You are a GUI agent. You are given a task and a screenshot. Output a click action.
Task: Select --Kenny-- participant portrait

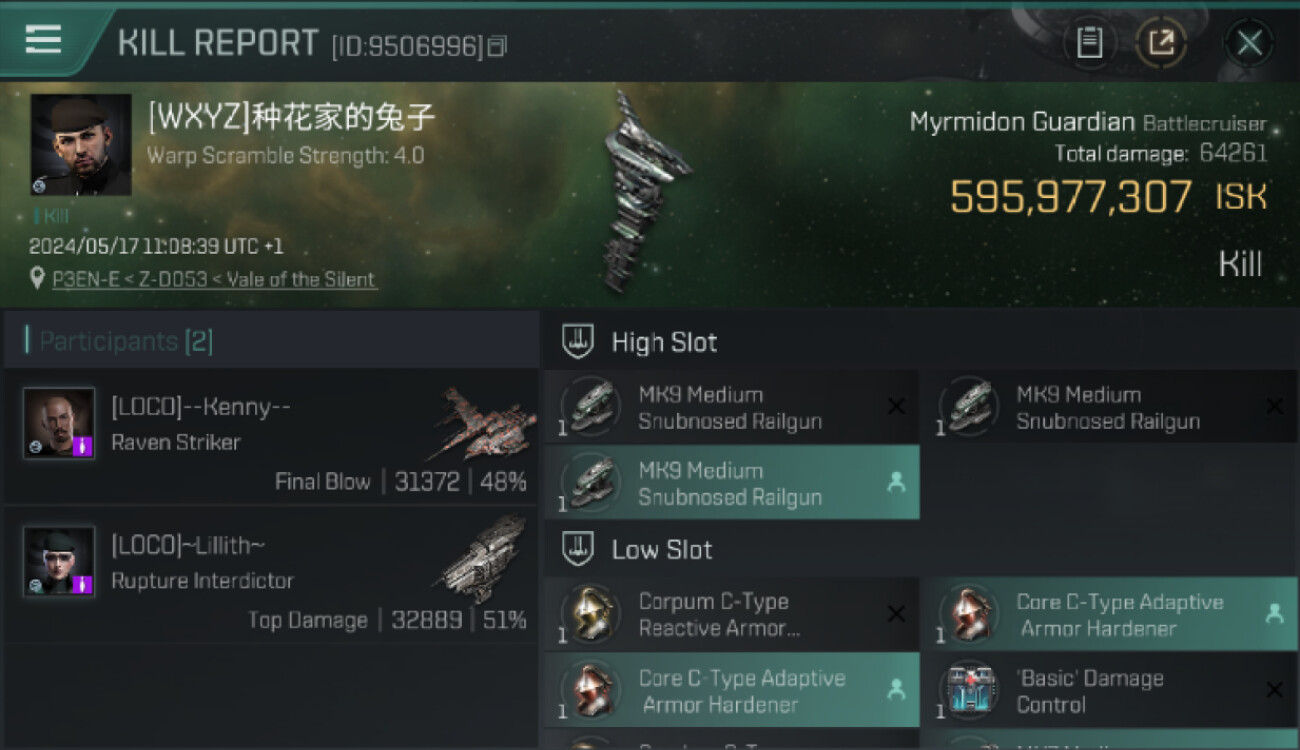coord(59,423)
